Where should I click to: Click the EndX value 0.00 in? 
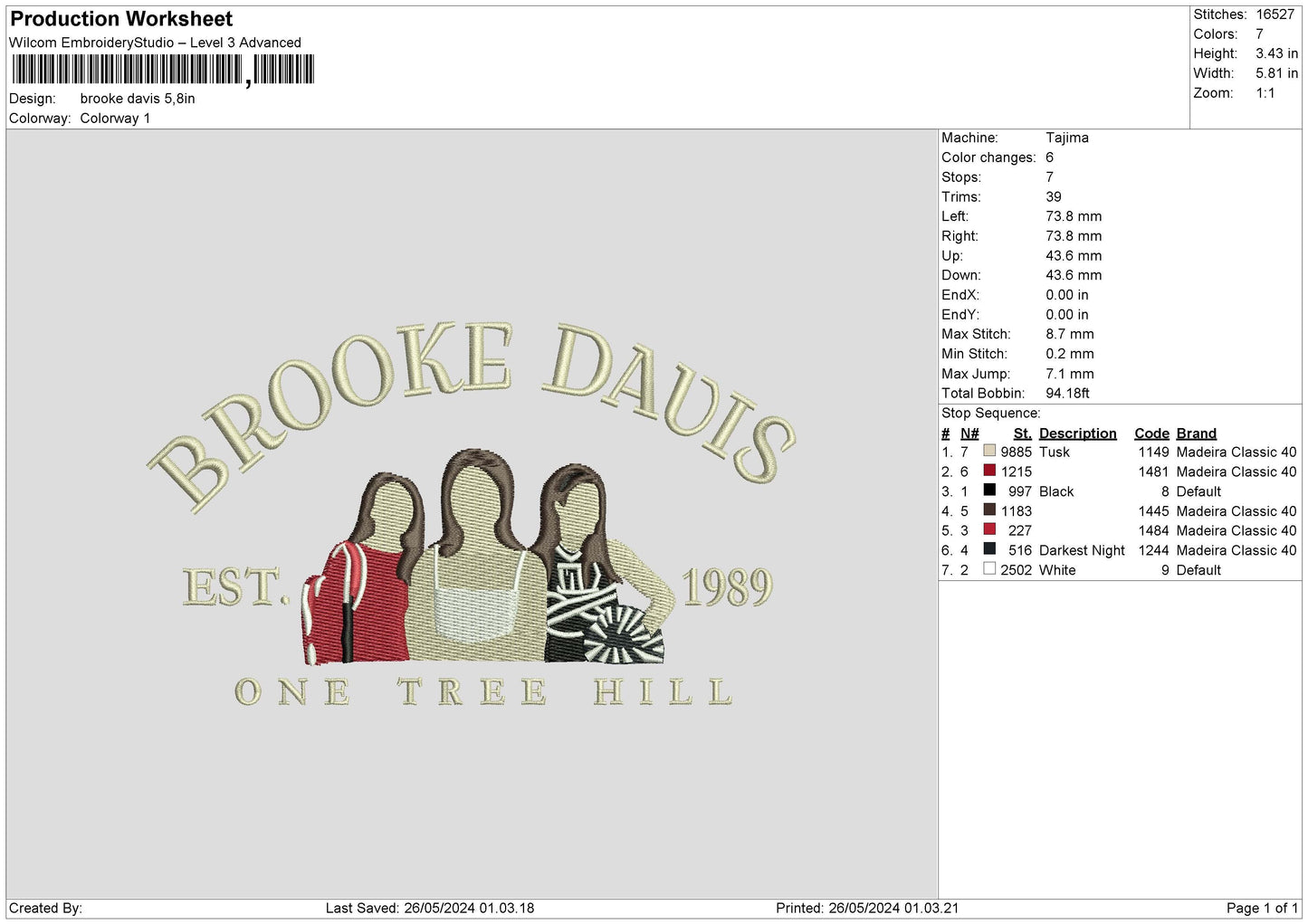click(1067, 295)
